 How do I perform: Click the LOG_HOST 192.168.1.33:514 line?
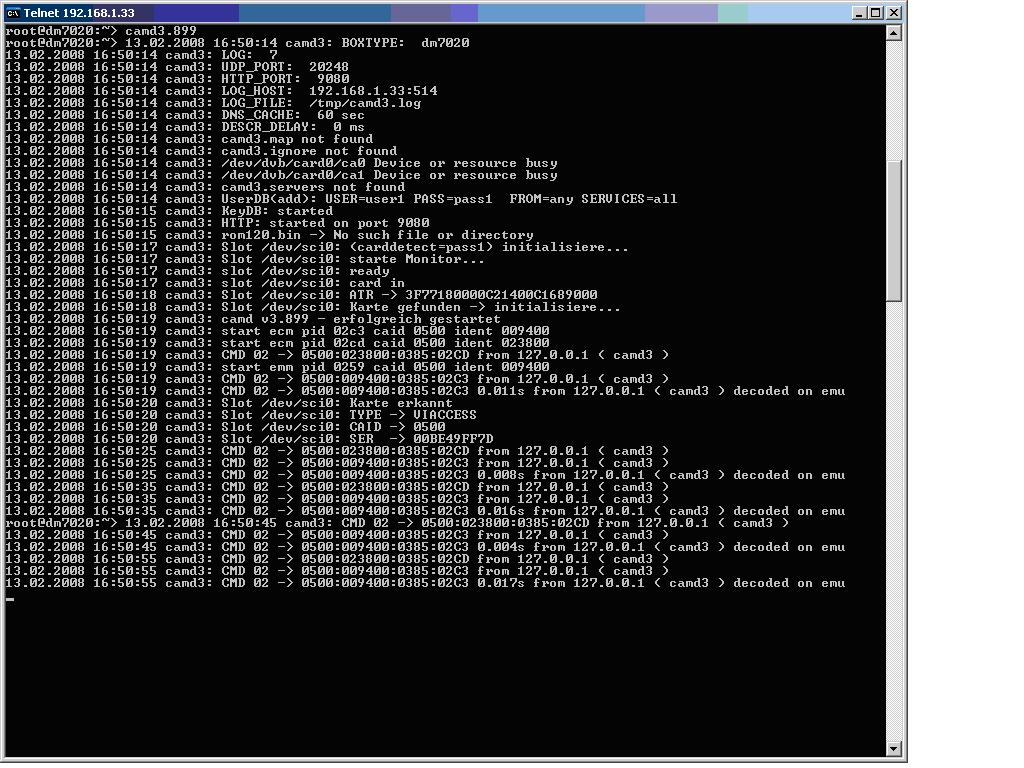pos(329,91)
